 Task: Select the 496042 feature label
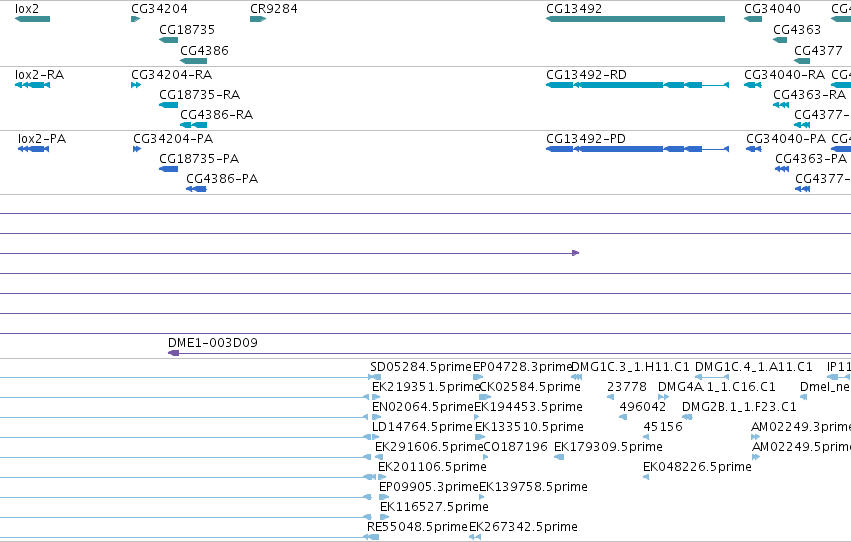pyautogui.click(x=643, y=406)
